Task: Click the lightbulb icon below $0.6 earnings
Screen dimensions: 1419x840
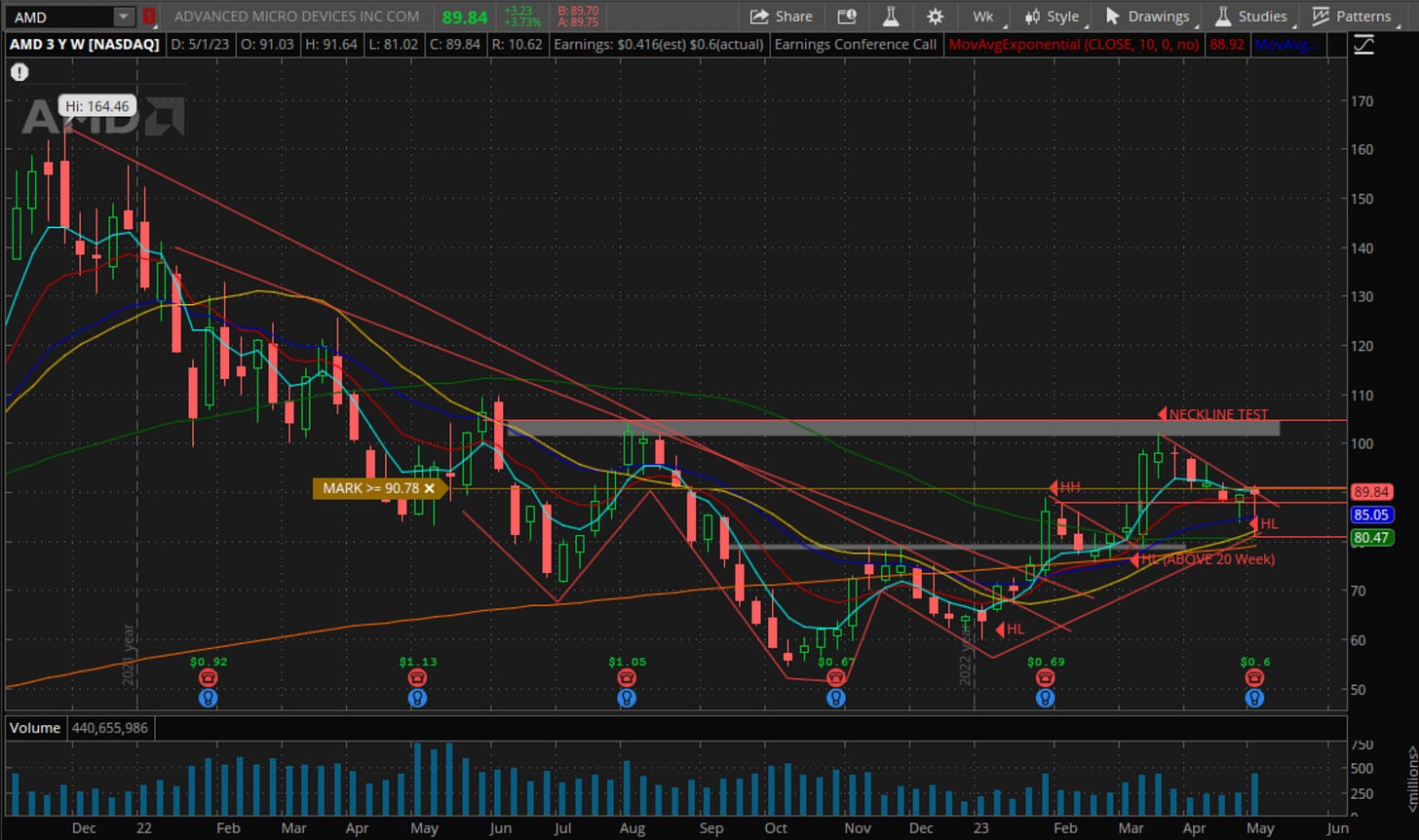Action: point(1255,698)
